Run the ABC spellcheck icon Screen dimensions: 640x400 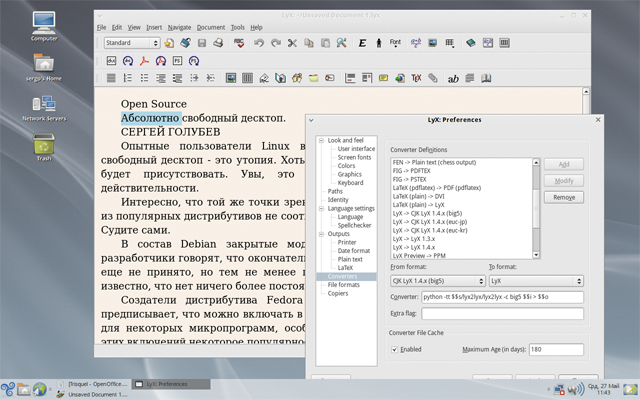(x=239, y=43)
